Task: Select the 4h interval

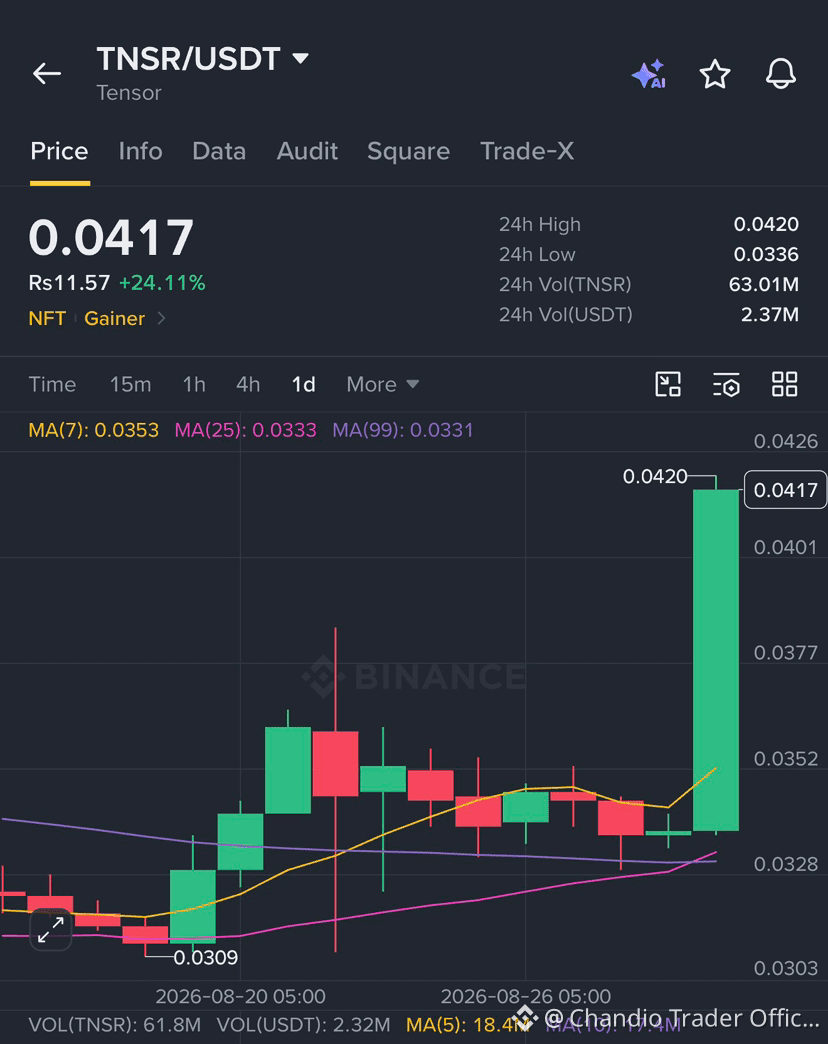Action: [x=248, y=384]
